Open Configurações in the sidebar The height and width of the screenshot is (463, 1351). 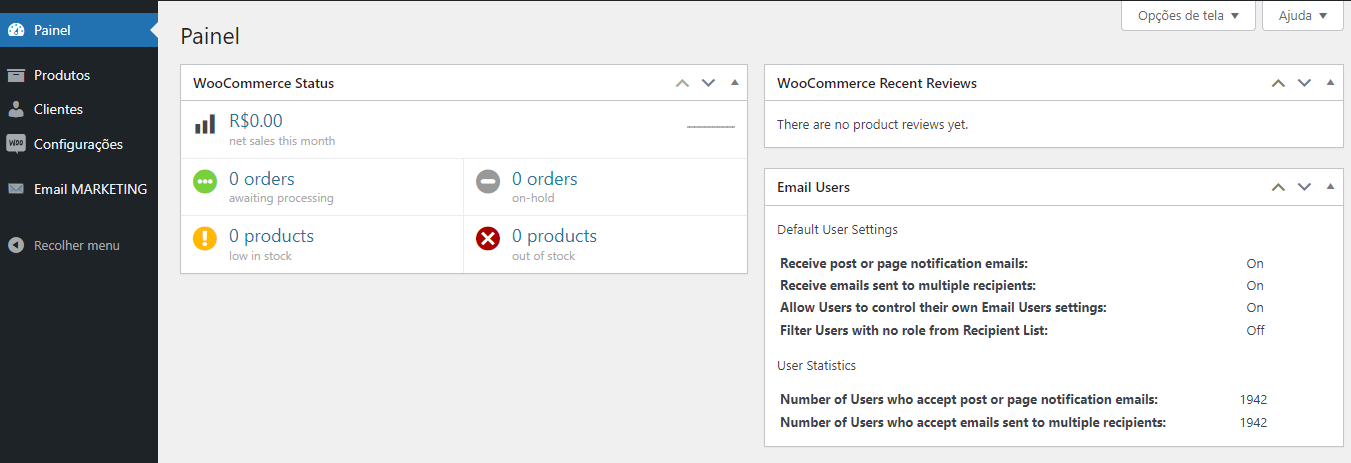click(79, 144)
